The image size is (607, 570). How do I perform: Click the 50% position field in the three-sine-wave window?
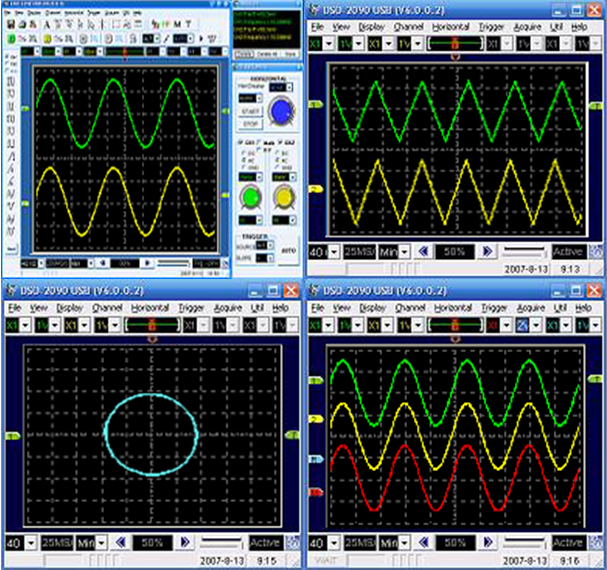(455, 543)
